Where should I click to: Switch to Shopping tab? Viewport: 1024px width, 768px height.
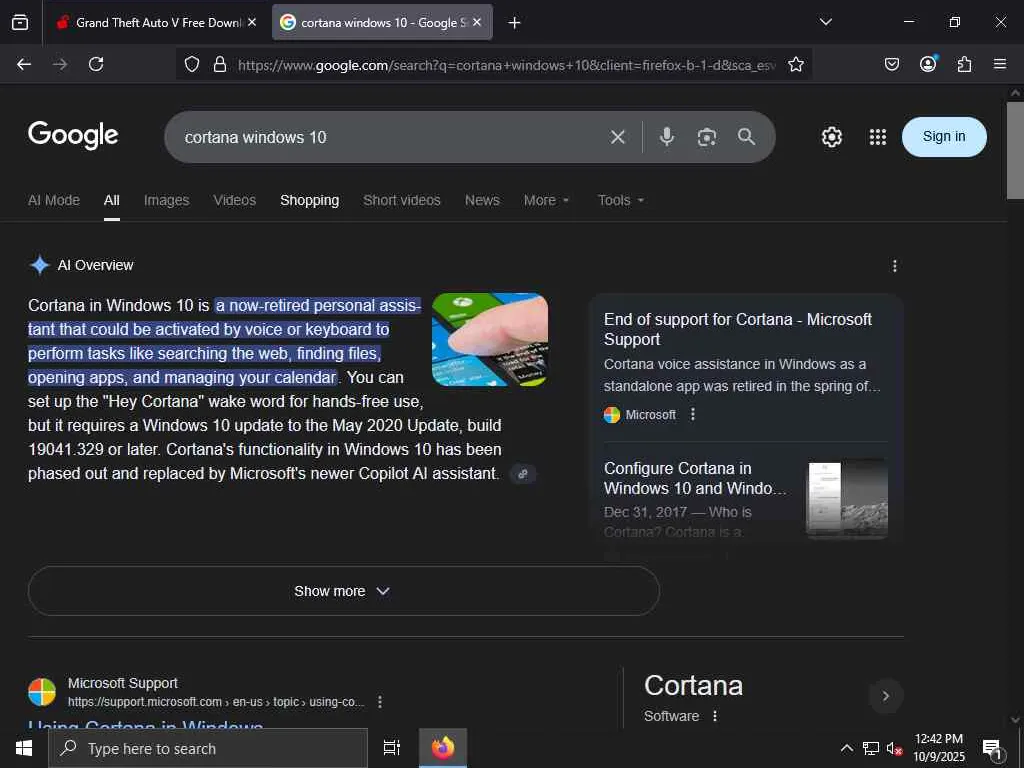(310, 200)
